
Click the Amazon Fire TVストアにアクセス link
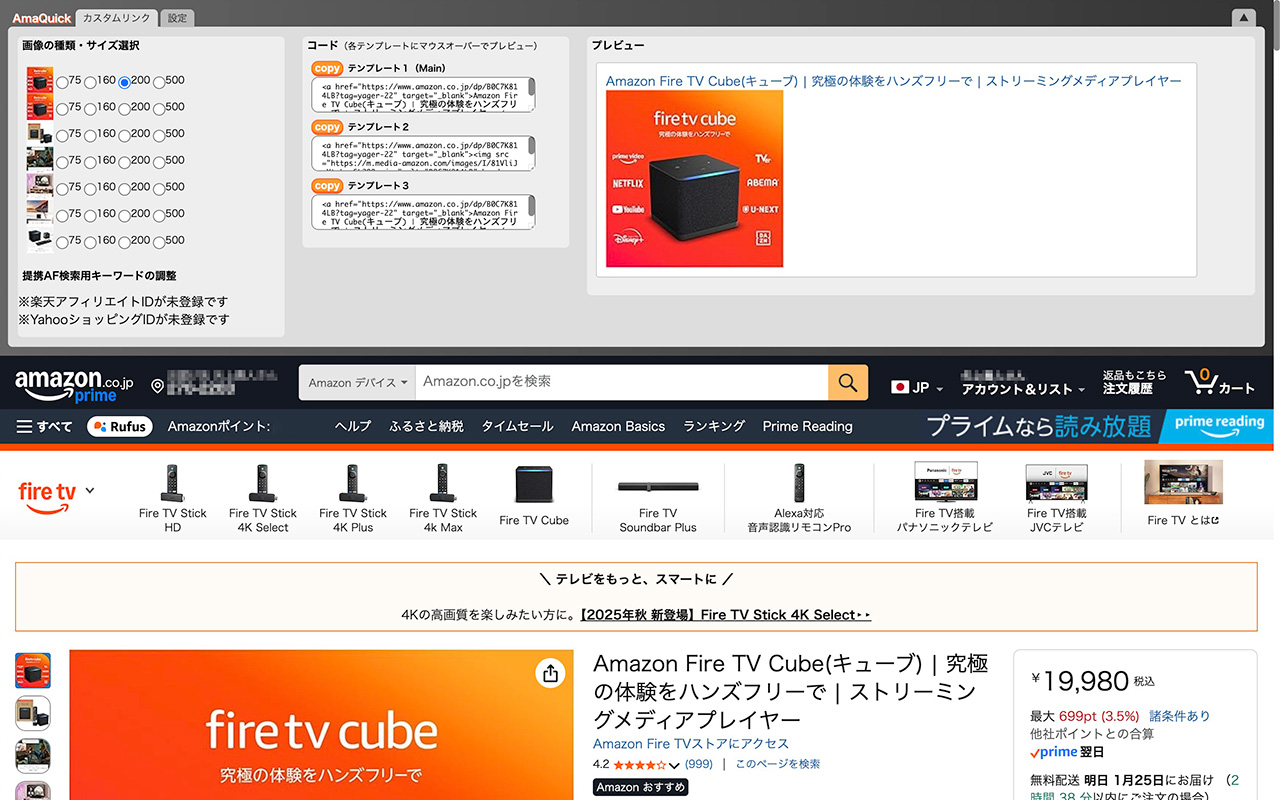click(690, 744)
